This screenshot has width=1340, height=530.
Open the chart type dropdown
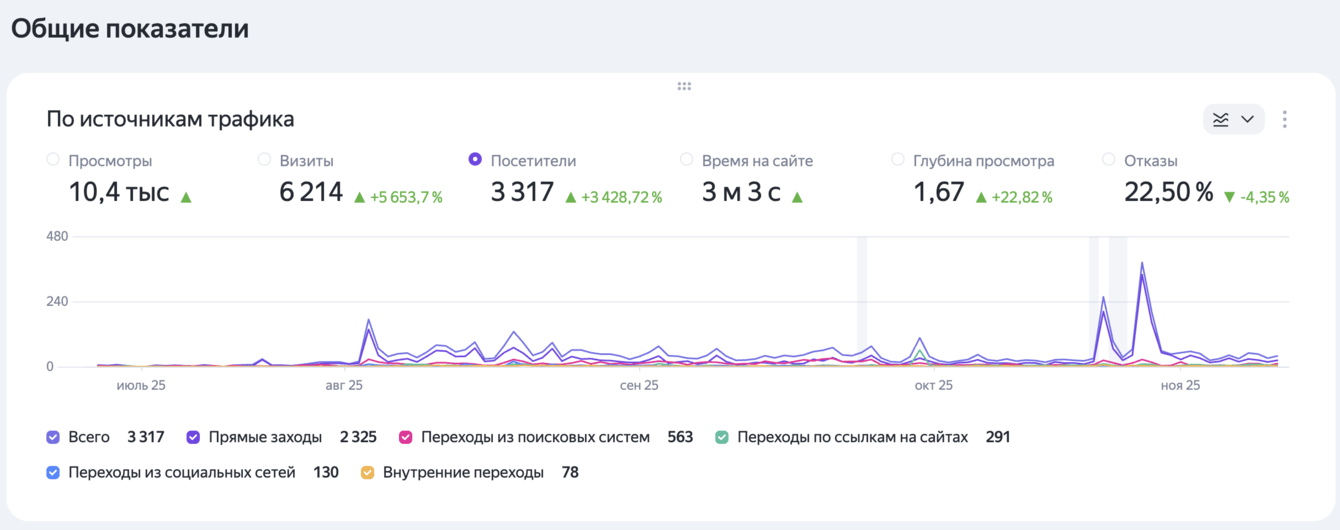(1234, 119)
